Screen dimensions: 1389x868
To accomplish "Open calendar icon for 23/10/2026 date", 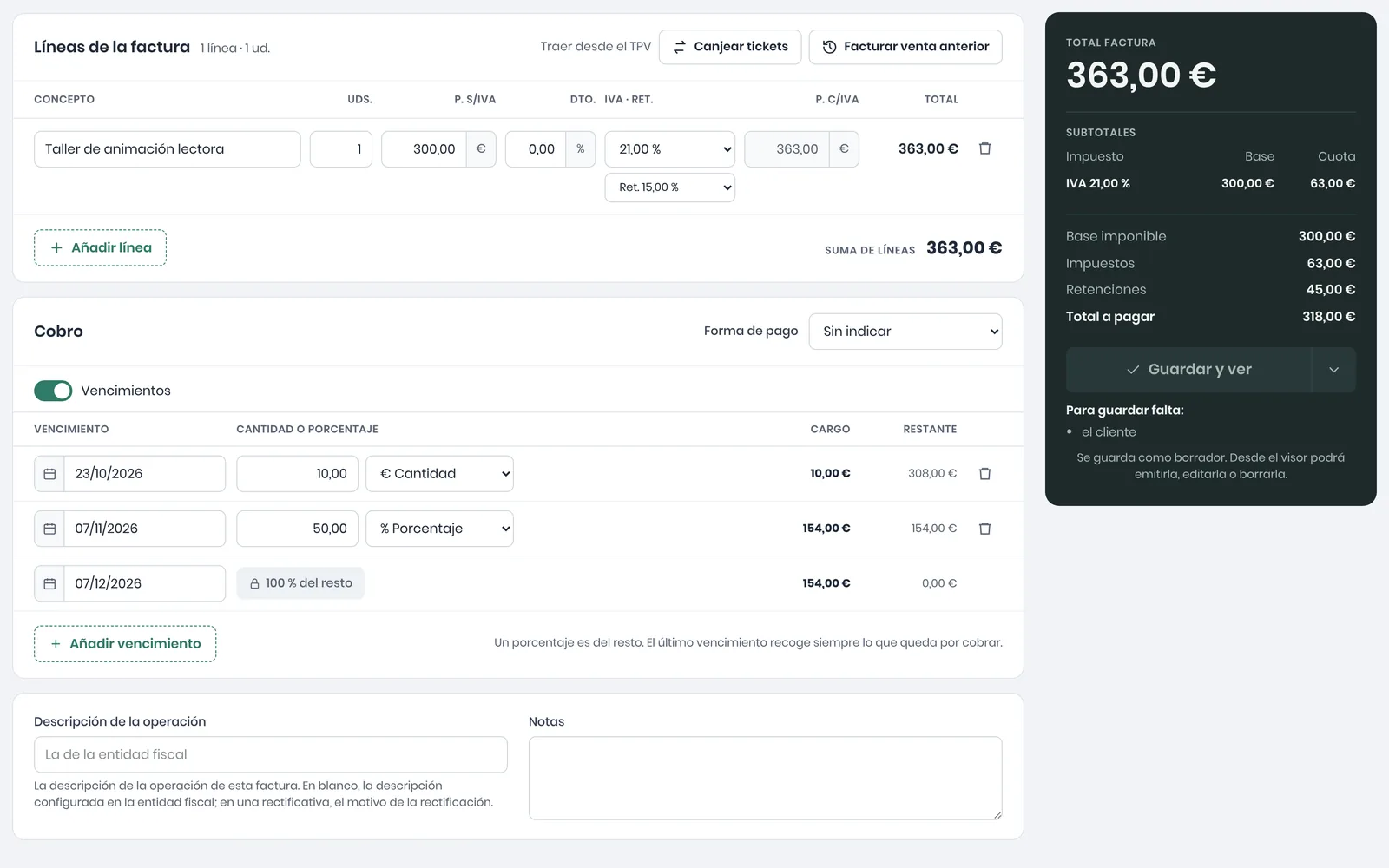I will (49, 474).
